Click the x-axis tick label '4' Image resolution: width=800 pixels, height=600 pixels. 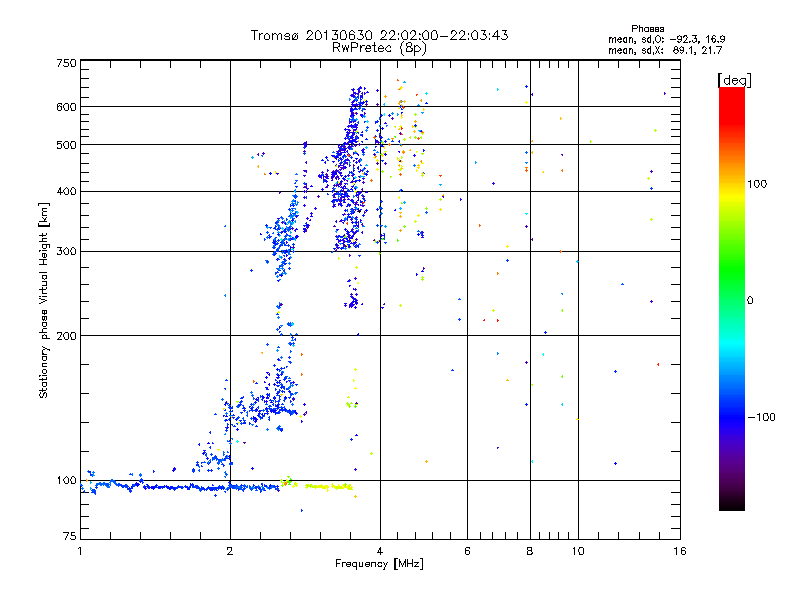click(380, 551)
